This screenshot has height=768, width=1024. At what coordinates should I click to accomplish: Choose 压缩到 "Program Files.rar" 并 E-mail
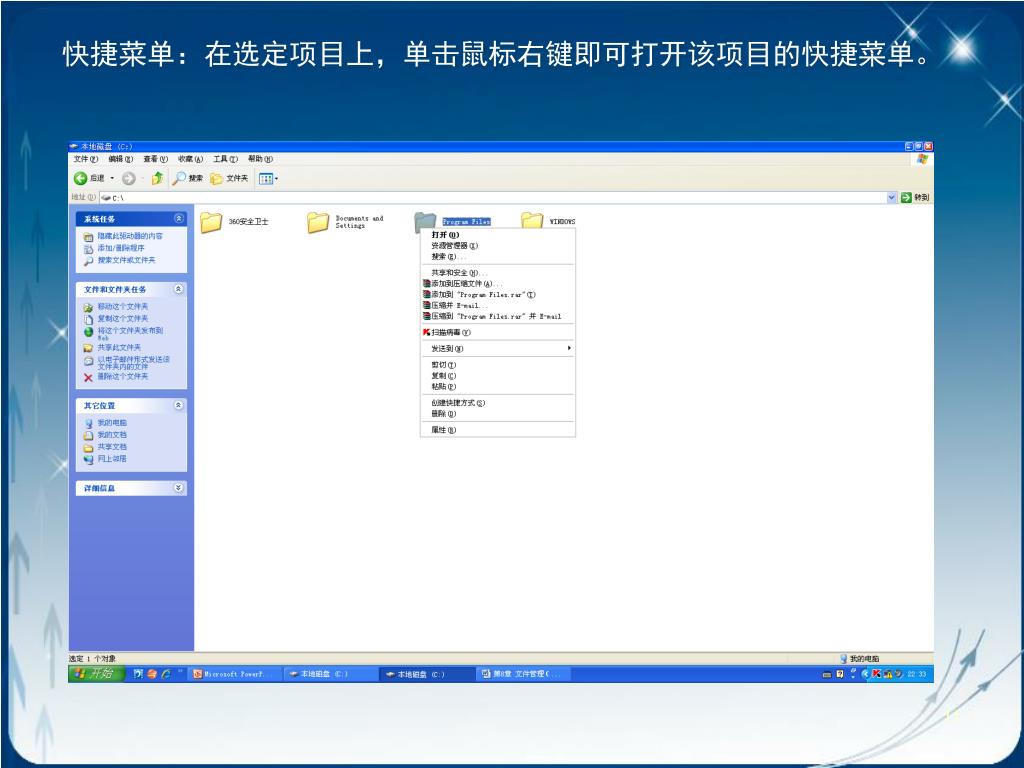coord(498,316)
